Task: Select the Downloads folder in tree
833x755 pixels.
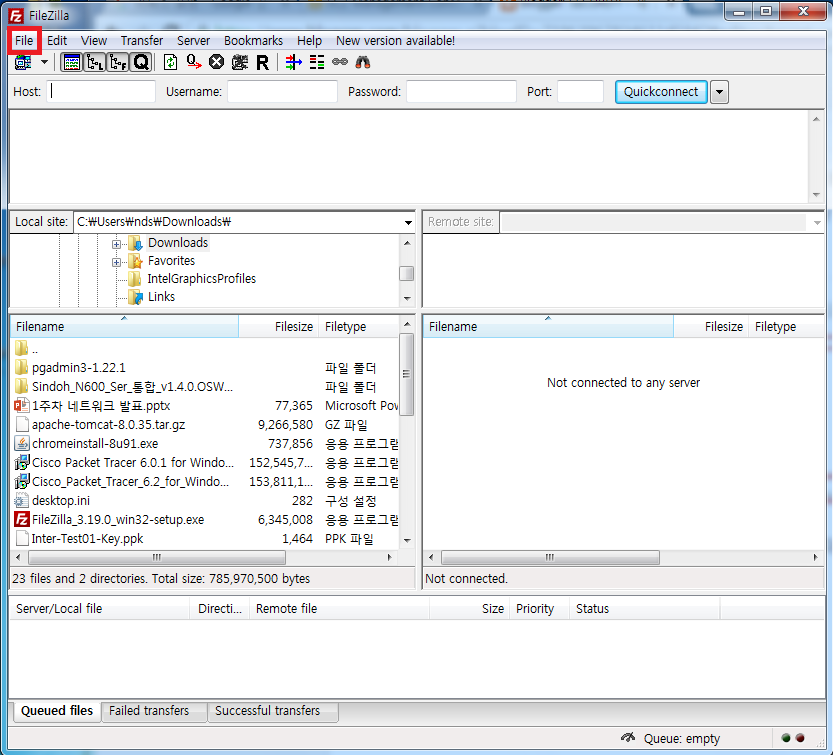Action: (x=178, y=243)
